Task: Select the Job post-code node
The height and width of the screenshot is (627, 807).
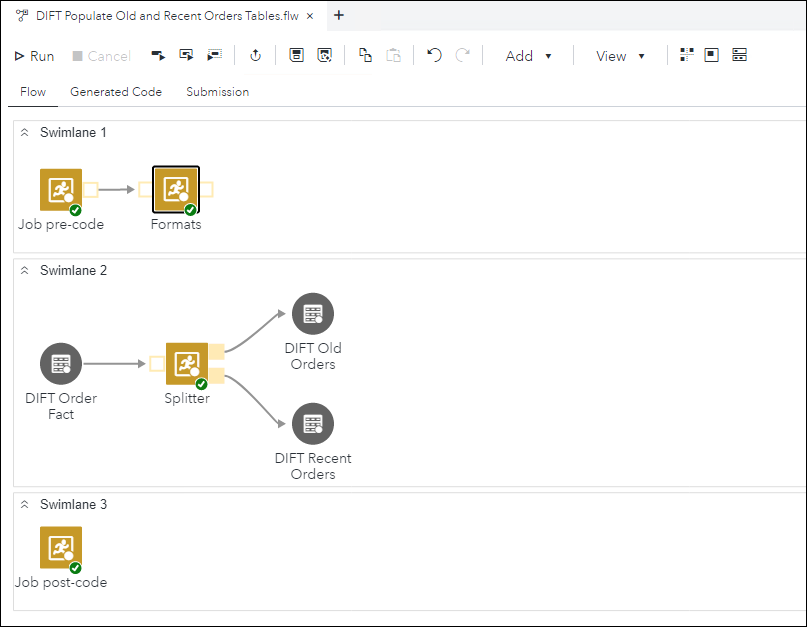Action: click(x=61, y=547)
